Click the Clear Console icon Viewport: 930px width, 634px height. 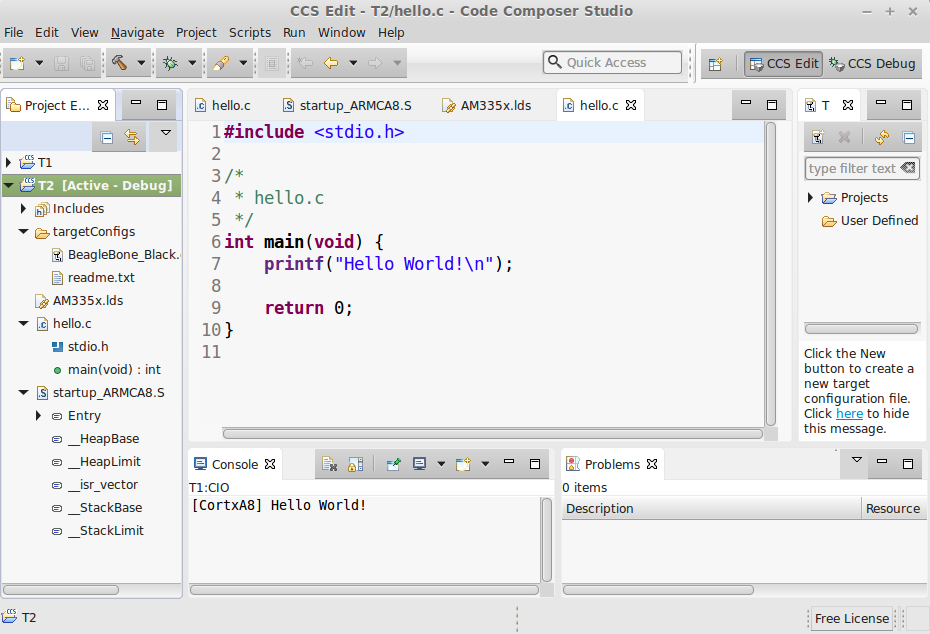click(x=329, y=464)
